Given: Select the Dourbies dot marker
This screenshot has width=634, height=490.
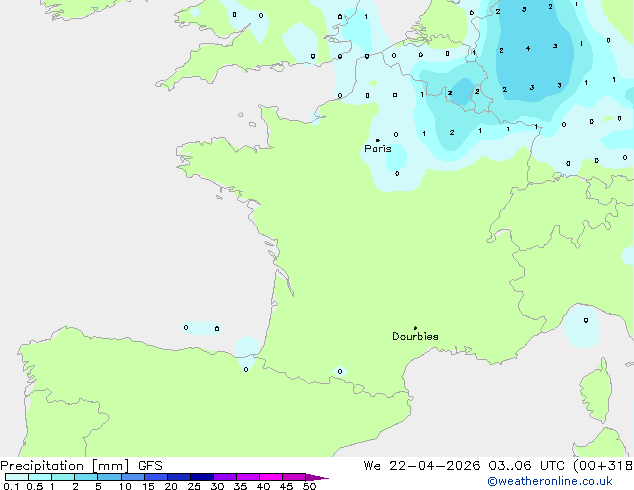Looking at the screenshot, I should tap(415, 328).
